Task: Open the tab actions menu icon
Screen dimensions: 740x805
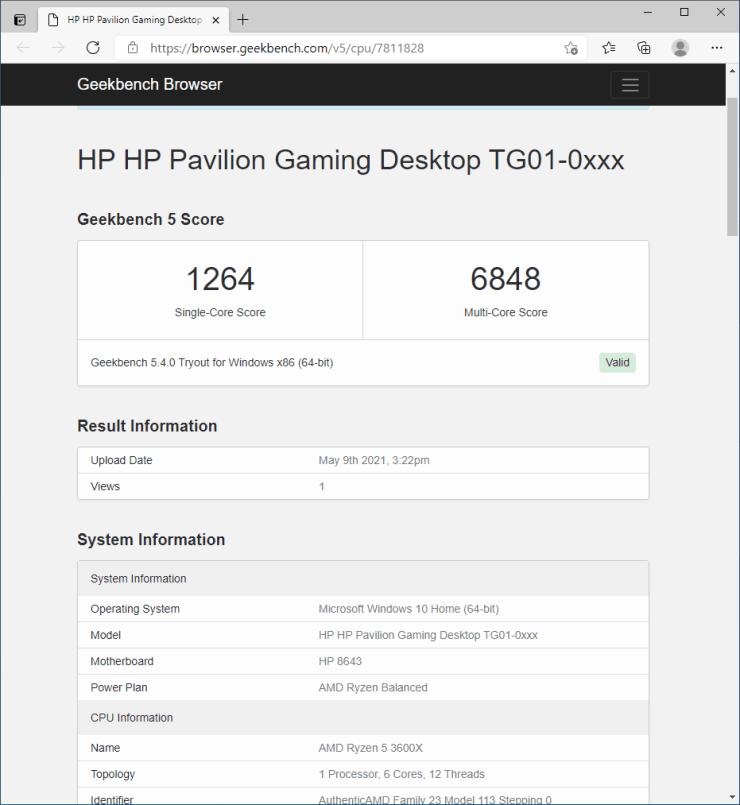Action: click(20, 20)
